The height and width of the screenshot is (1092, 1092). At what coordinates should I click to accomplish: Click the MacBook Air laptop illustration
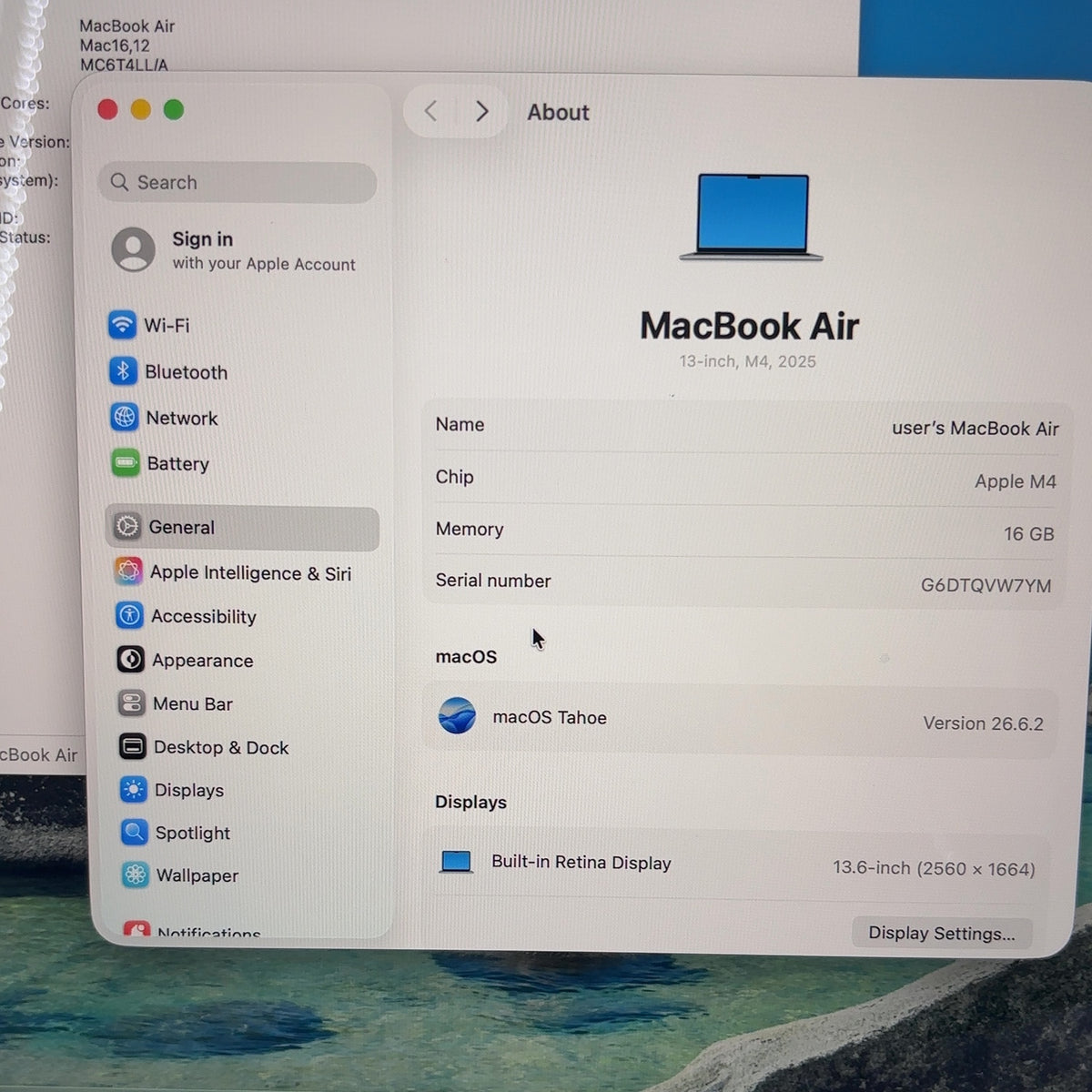[x=752, y=217]
